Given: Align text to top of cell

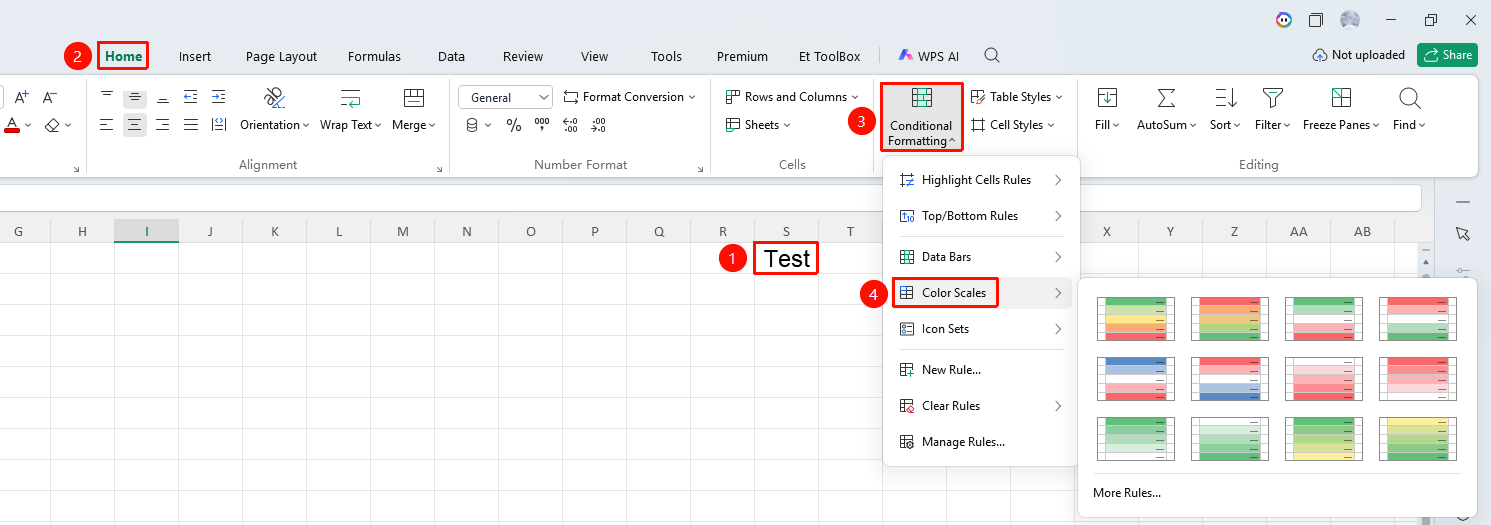Looking at the screenshot, I should [x=107, y=97].
